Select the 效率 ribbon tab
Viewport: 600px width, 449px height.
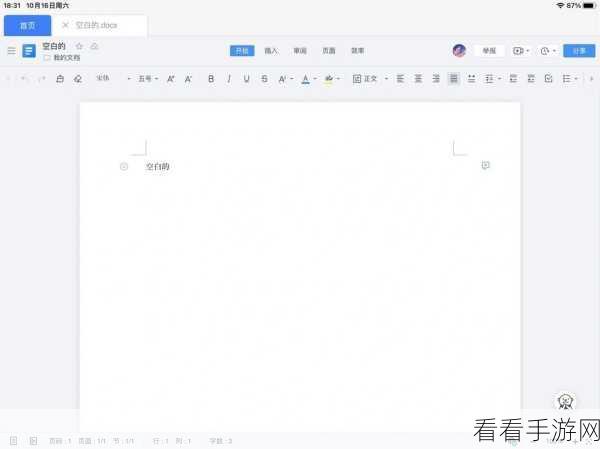tap(357, 51)
